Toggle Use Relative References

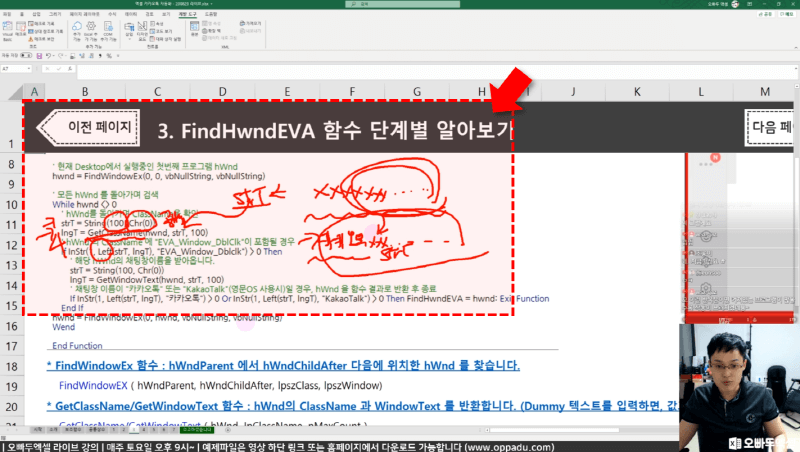(45, 31)
